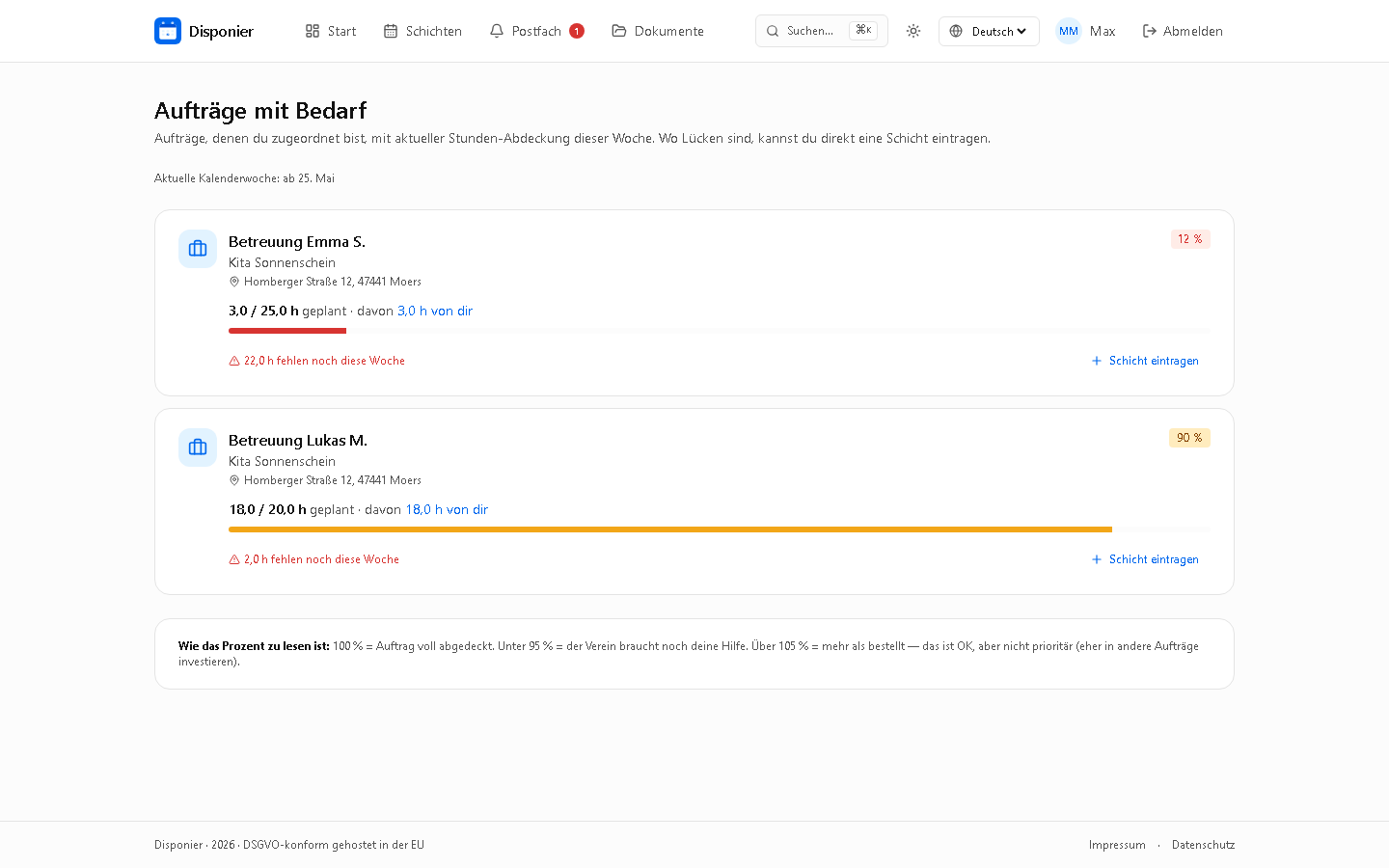Click the red progress bar for Emma S.
This screenshot has height=868, width=1389.
click(287, 331)
